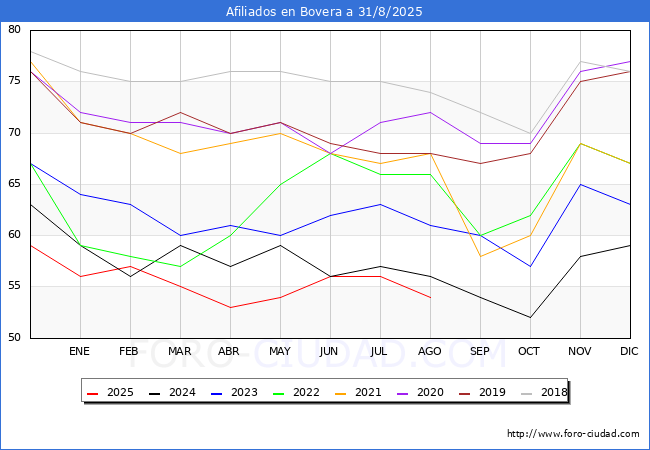Select the '2019' legend label
This screenshot has width=650, height=450.
[x=492, y=392]
